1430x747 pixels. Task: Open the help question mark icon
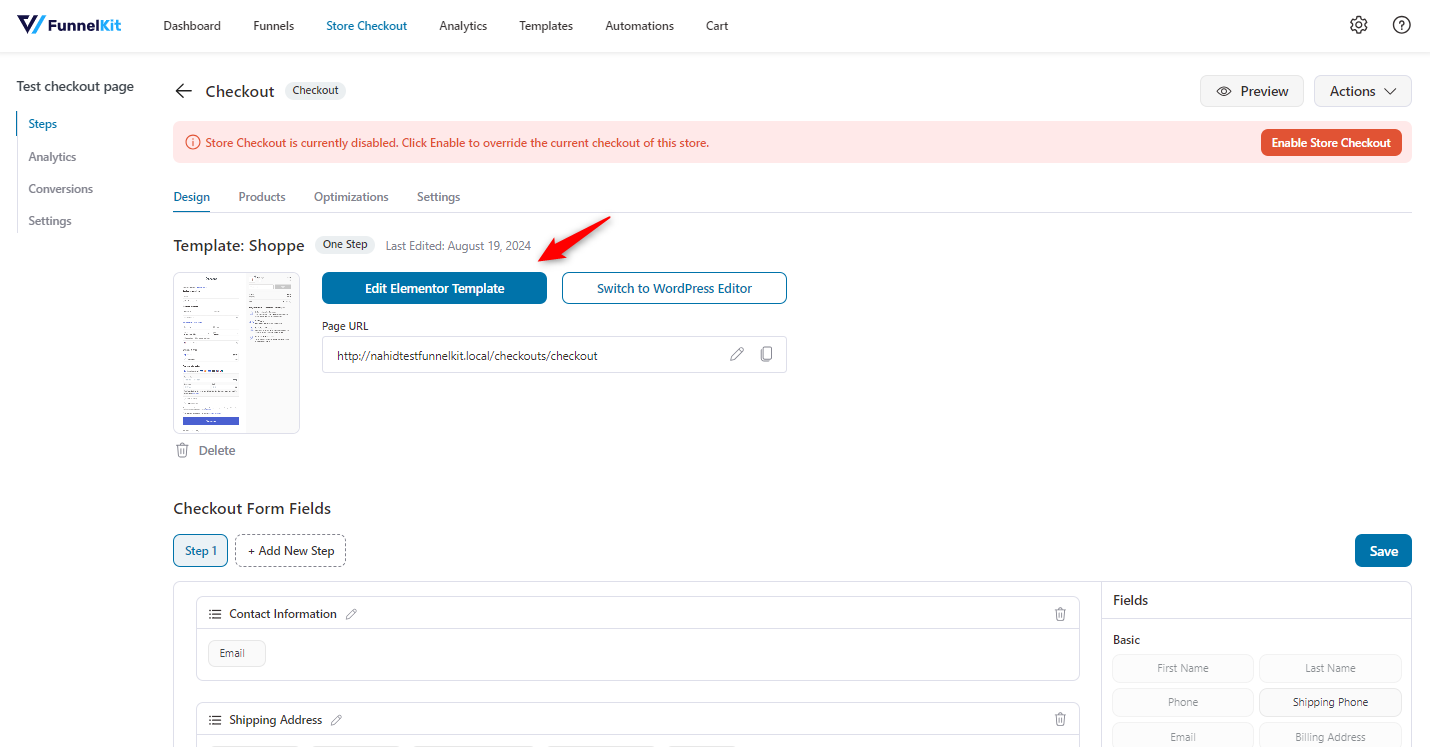[x=1401, y=25]
